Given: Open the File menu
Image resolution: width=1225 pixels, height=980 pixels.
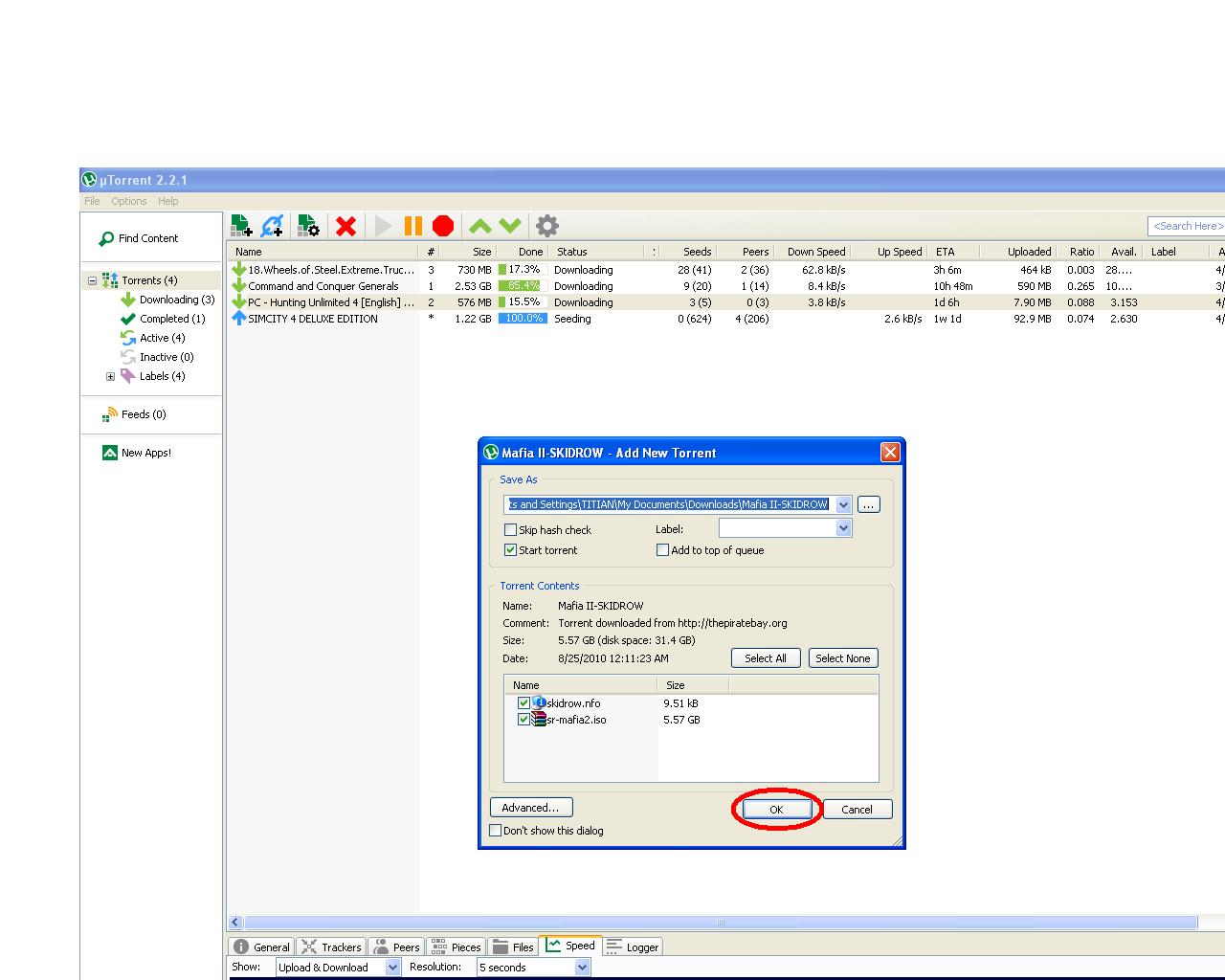Looking at the screenshot, I should (92, 201).
